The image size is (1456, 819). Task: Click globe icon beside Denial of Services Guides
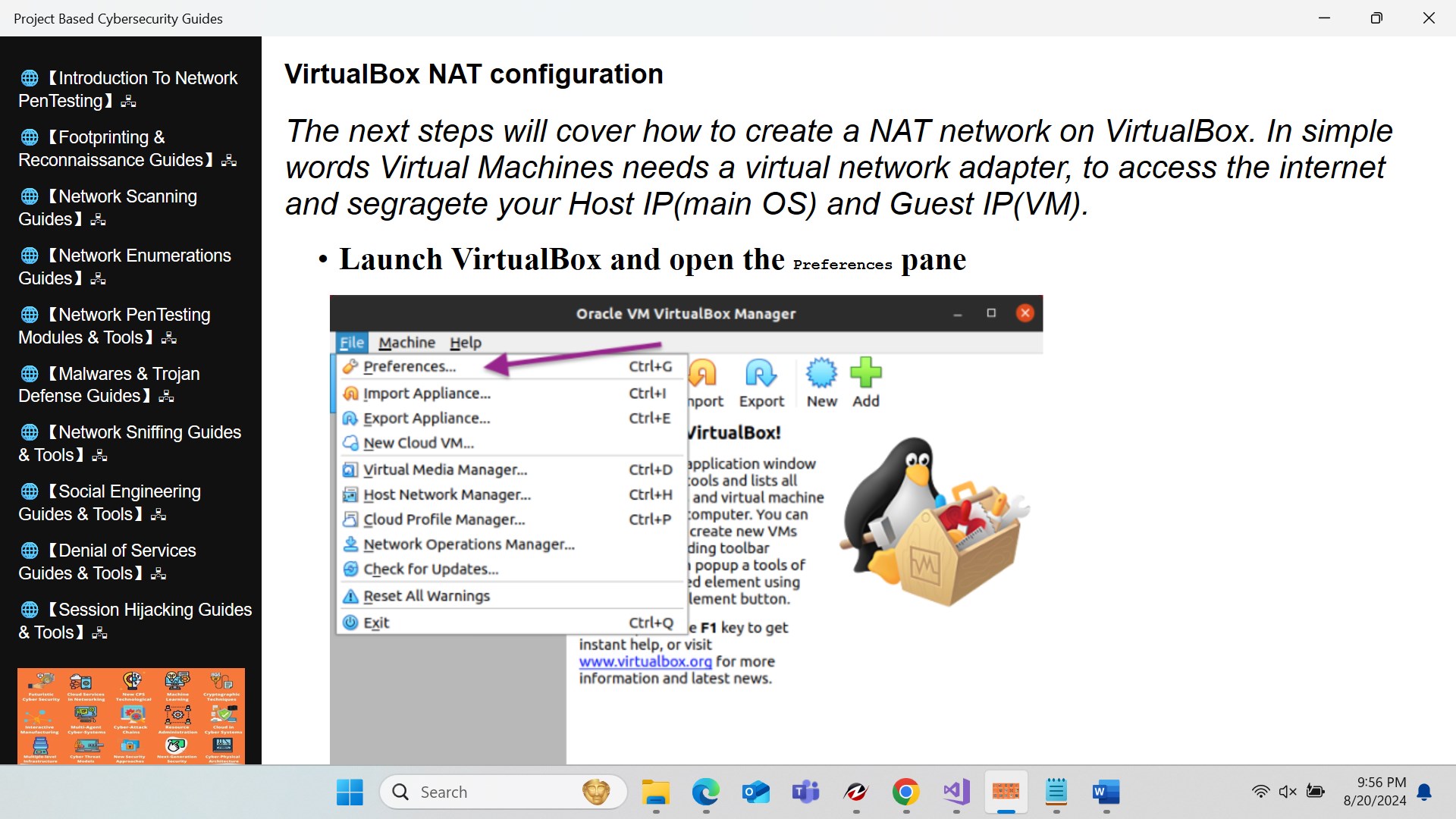[x=30, y=551]
